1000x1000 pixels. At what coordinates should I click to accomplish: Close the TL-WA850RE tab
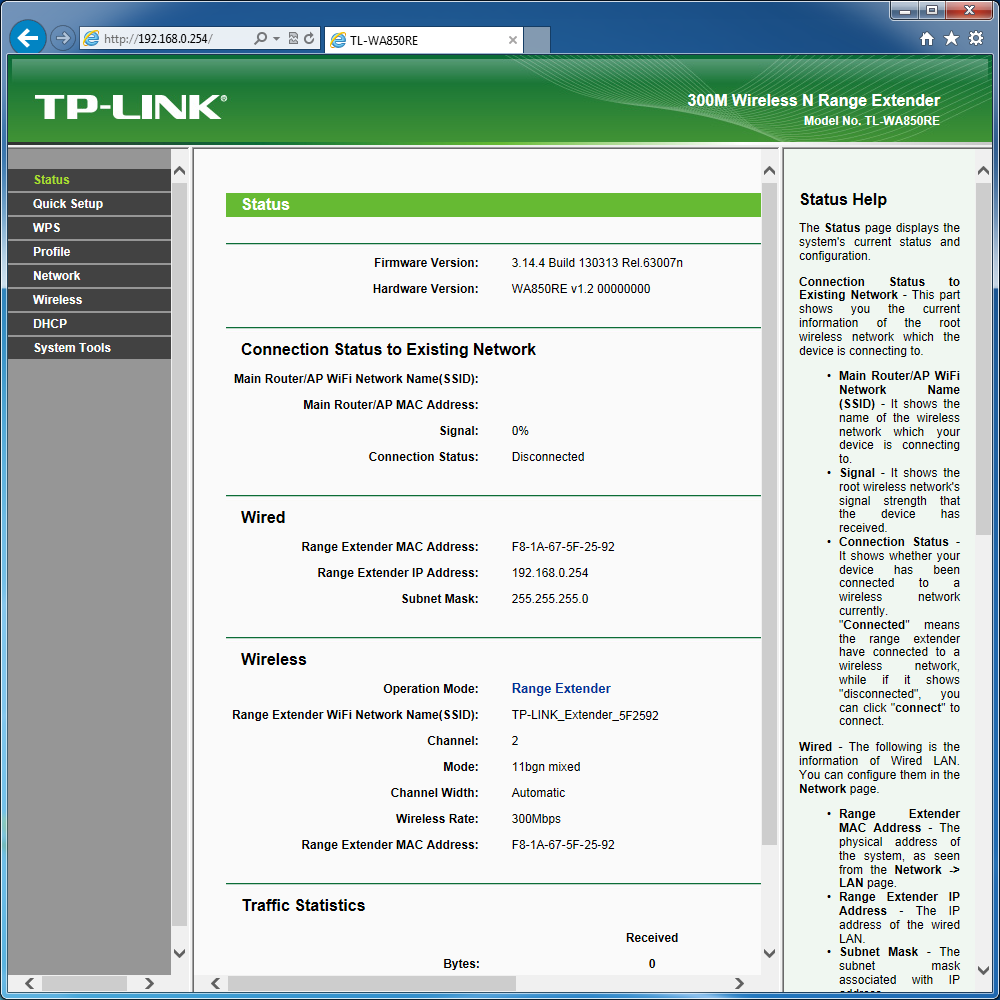click(513, 40)
